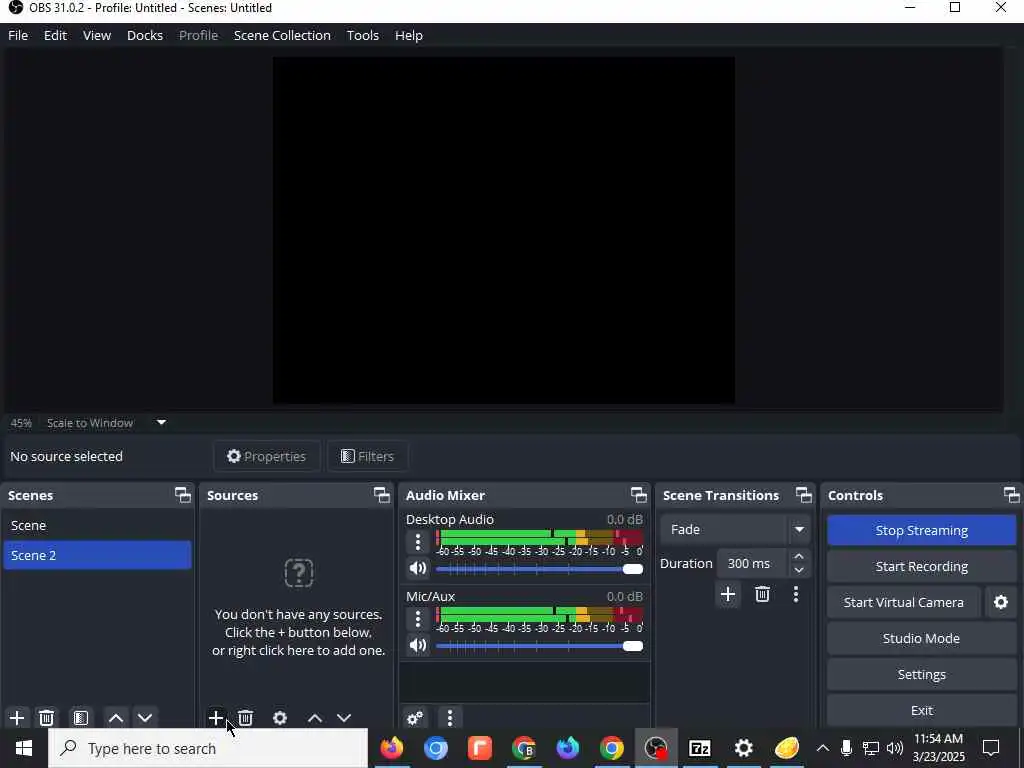The height and width of the screenshot is (768, 1024).
Task: Show hidden tray icons chevron
Action: [x=823, y=748]
